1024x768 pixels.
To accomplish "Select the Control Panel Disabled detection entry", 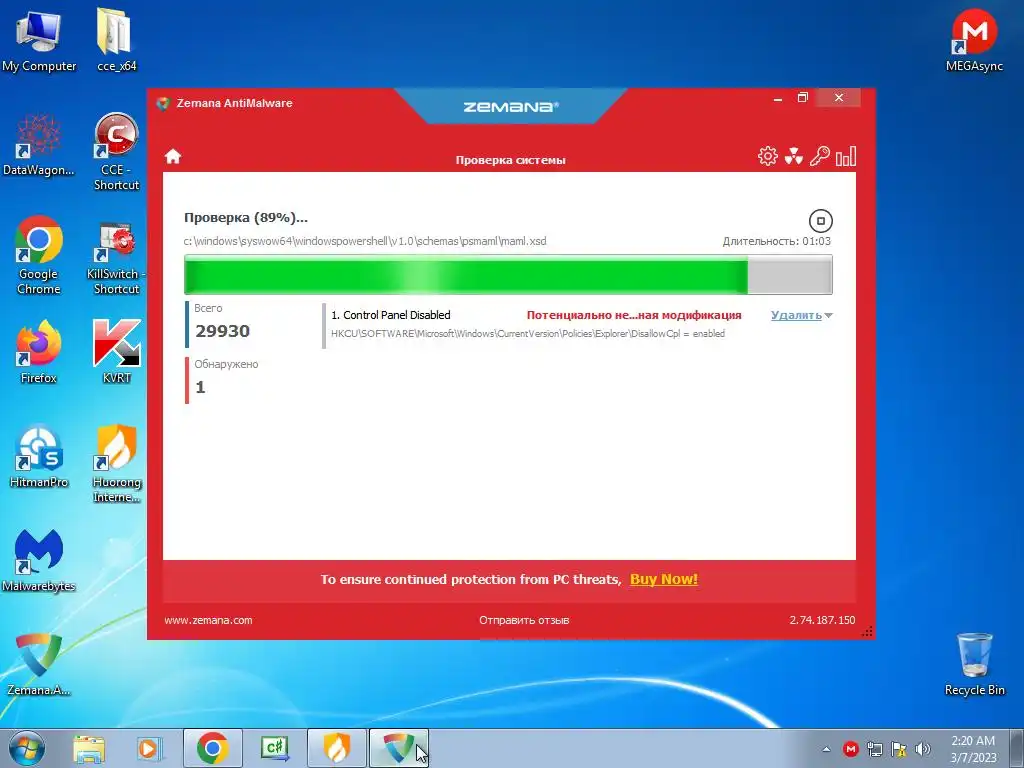I will [577, 324].
